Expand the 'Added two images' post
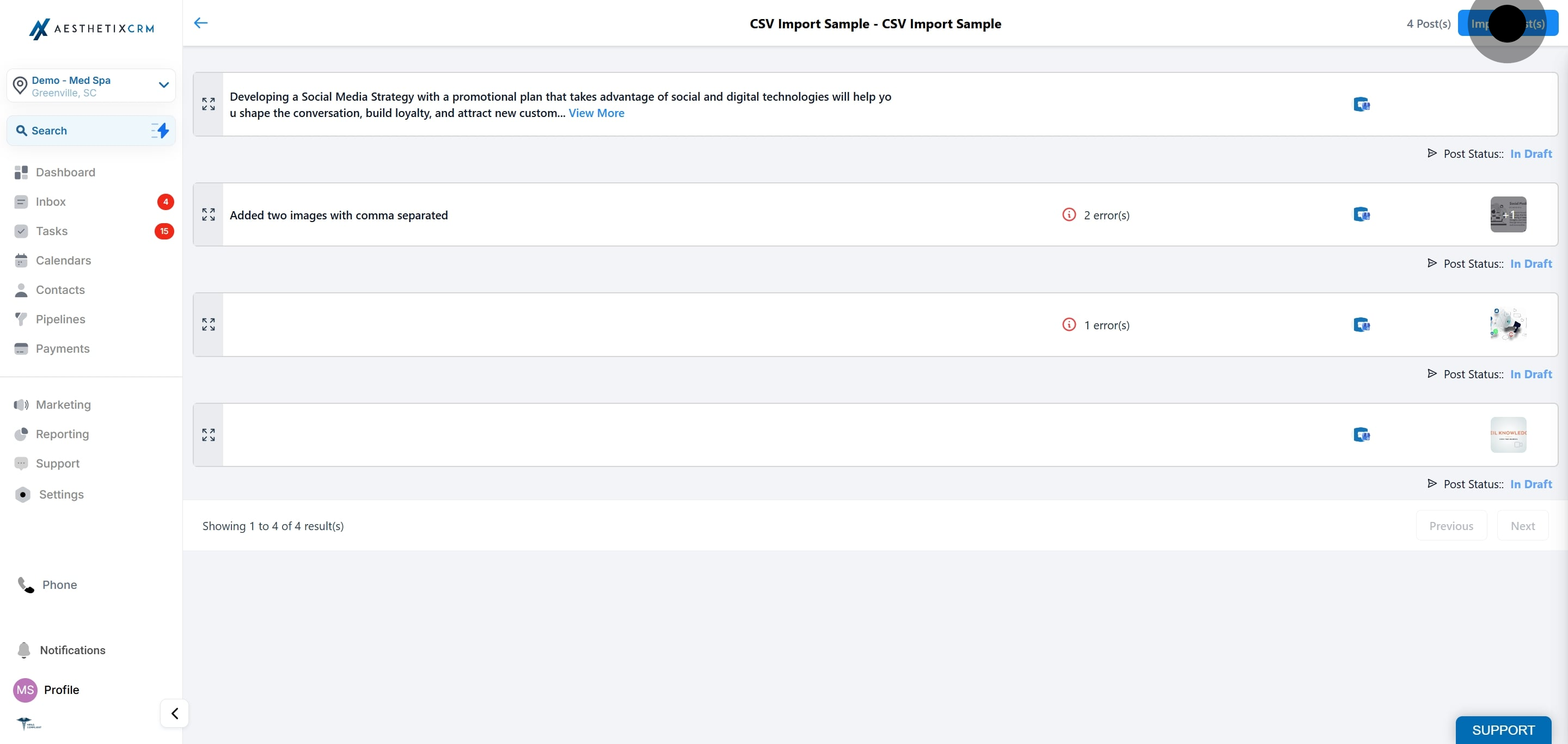Image resolution: width=1568 pixels, height=744 pixels. pos(208,215)
